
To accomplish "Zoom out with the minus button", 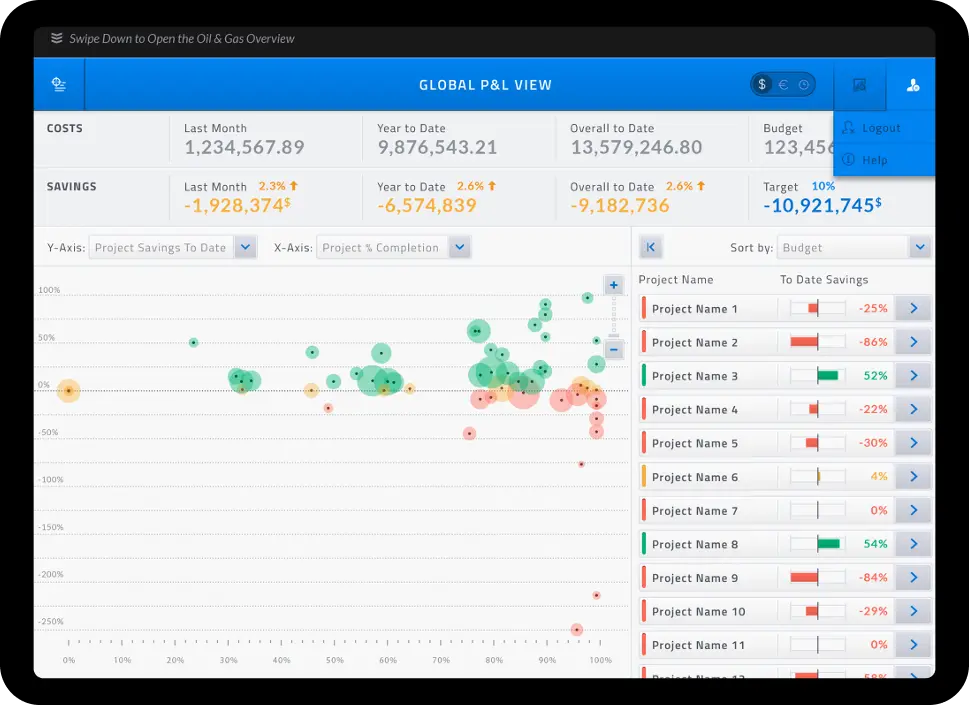I will (x=614, y=349).
